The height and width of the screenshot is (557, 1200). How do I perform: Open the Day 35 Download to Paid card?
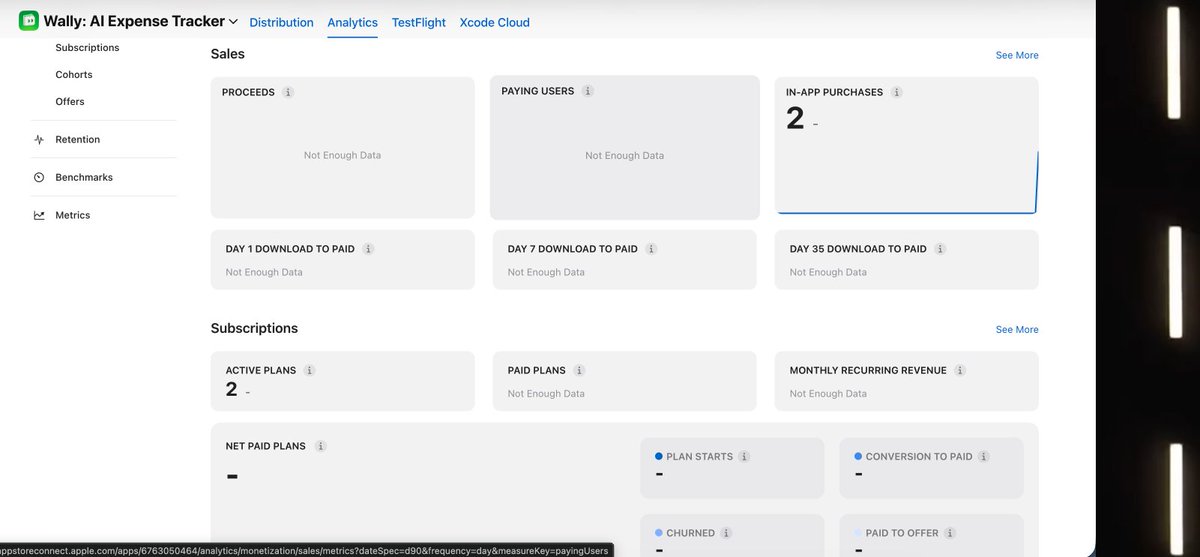point(907,260)
